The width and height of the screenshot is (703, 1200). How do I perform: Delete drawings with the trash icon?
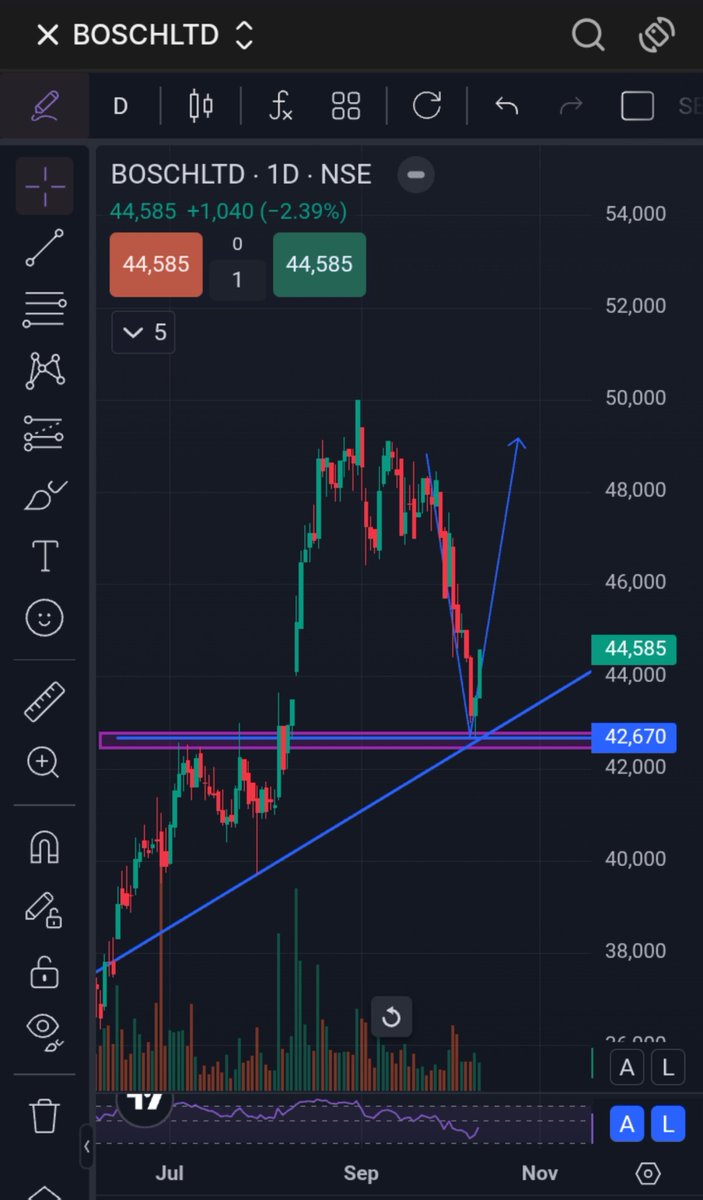click(x=44, y=1114)
